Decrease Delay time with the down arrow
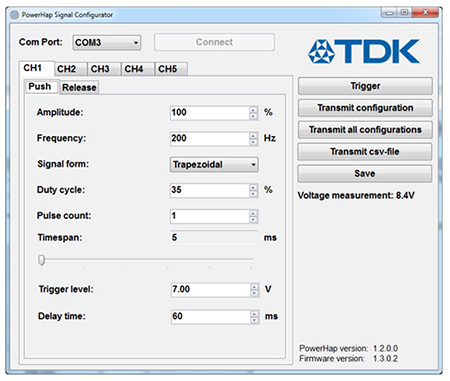Viewport: 450px width, 381px height. coord(254,320)
